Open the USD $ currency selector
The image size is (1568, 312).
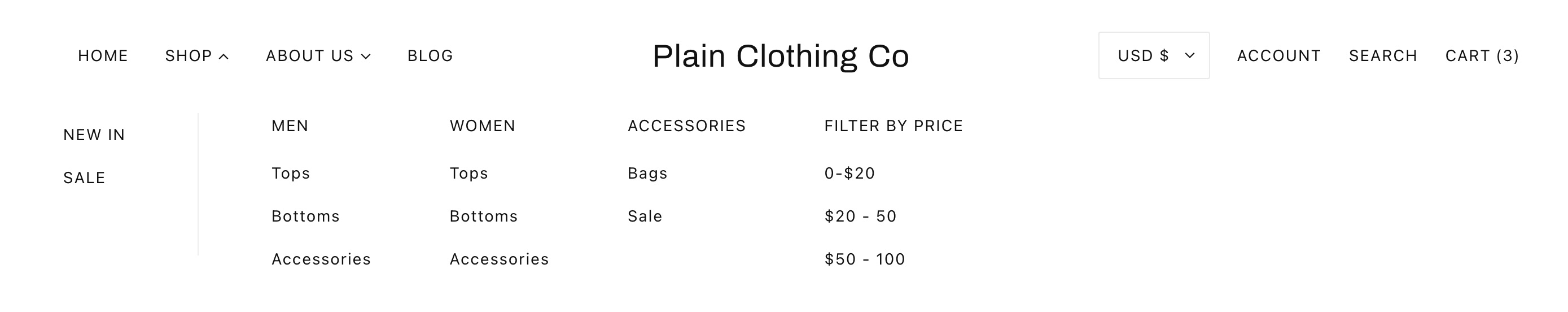pos(1154,55)
